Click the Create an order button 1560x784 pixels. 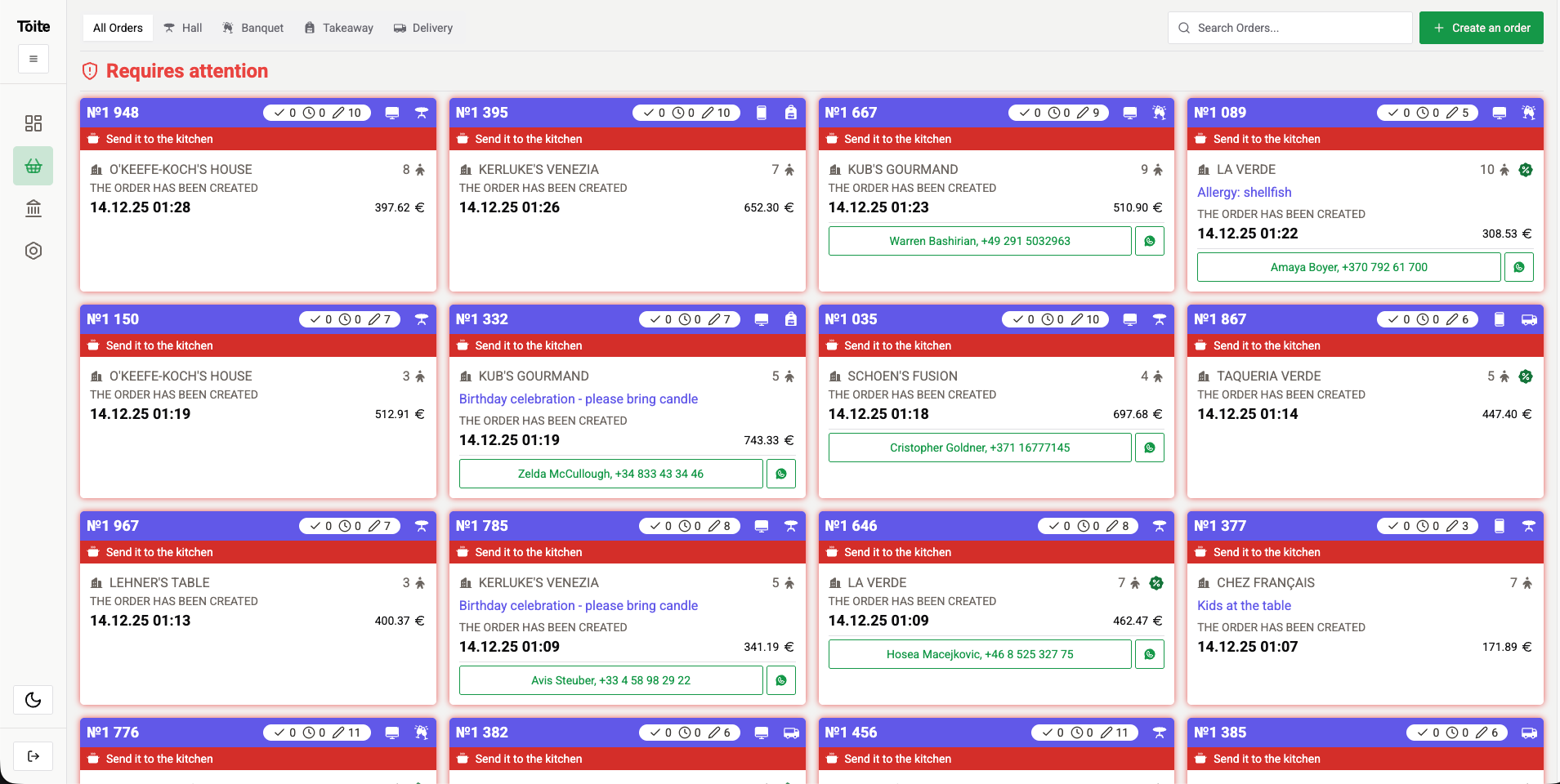1481,27
